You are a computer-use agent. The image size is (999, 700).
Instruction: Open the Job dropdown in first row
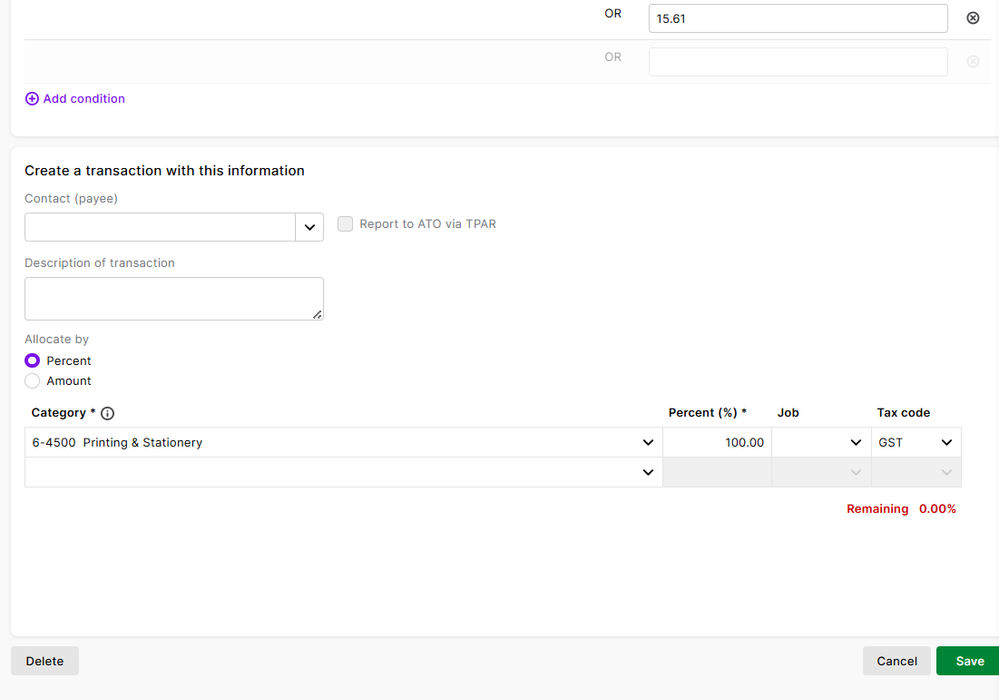[x=855, y=443]
